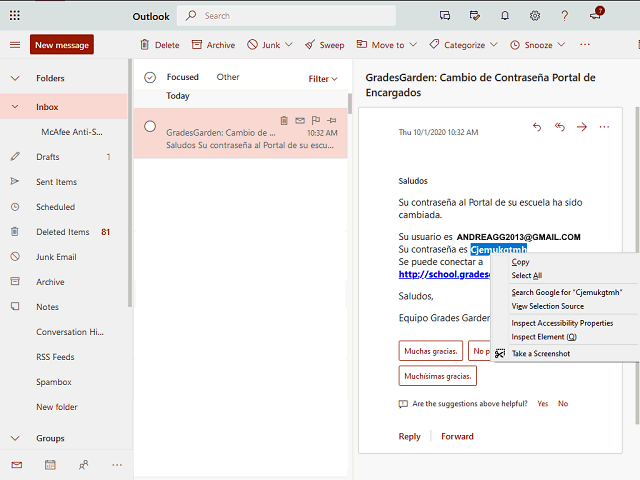Choose View Selection Source

547,306
